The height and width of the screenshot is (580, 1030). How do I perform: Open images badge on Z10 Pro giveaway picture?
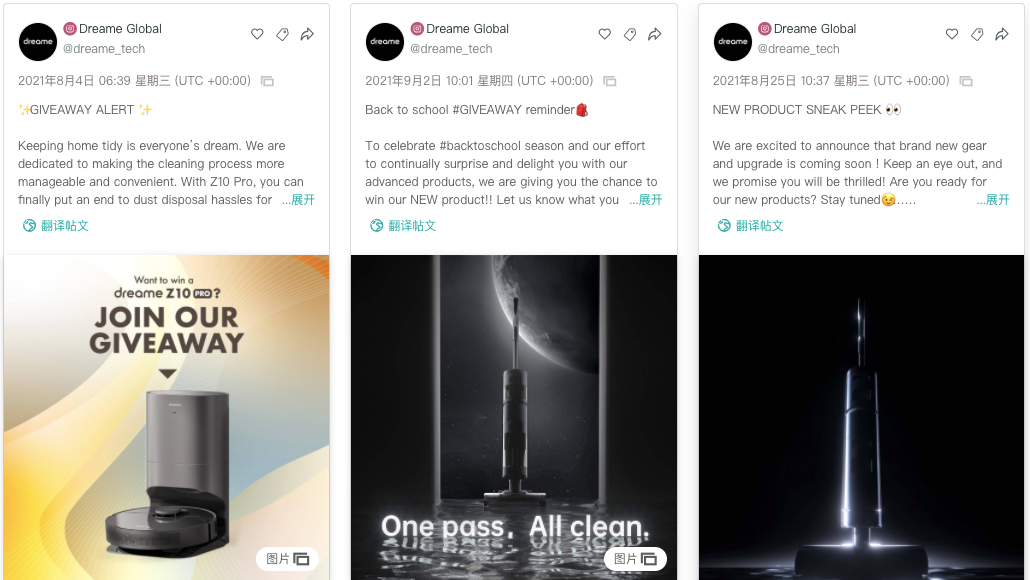coord(287,558)
